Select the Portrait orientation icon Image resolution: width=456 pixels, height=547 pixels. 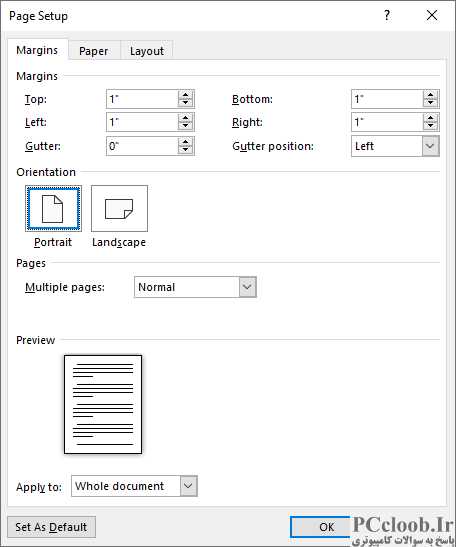[x=53, y=208]
